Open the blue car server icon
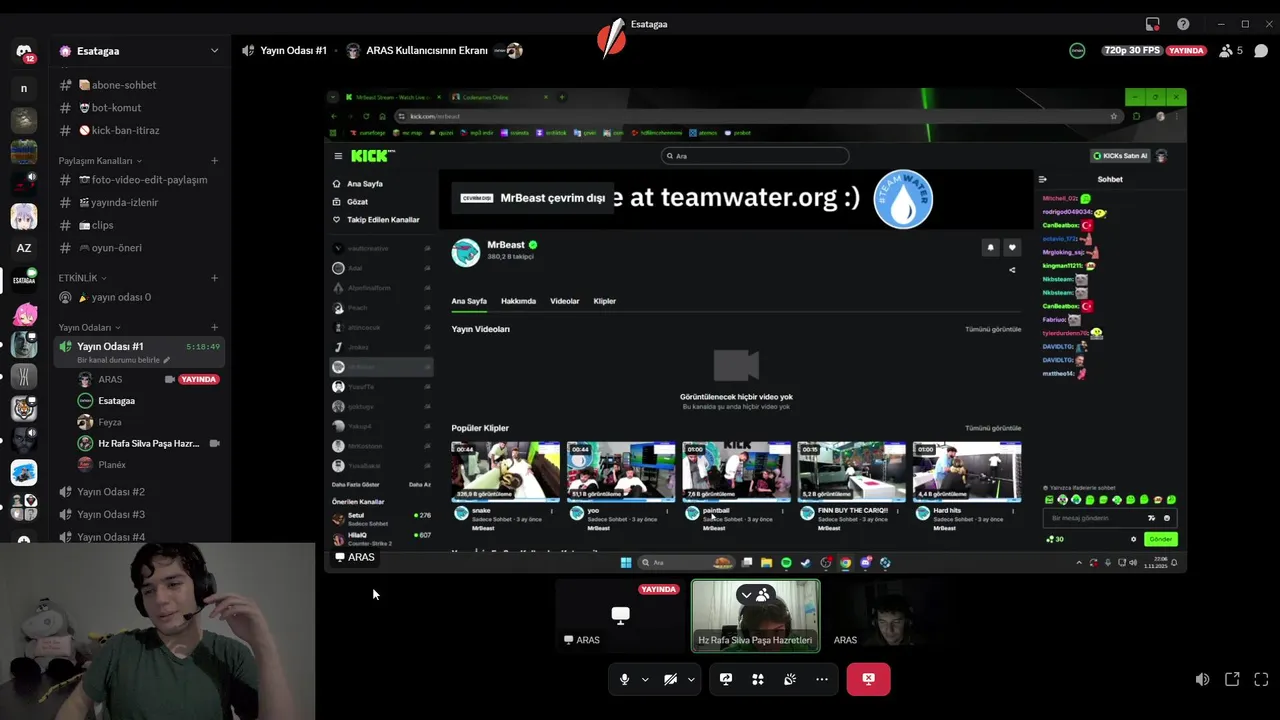The height and width of the screenshot is (720, 1280). (x=24, y=472)
